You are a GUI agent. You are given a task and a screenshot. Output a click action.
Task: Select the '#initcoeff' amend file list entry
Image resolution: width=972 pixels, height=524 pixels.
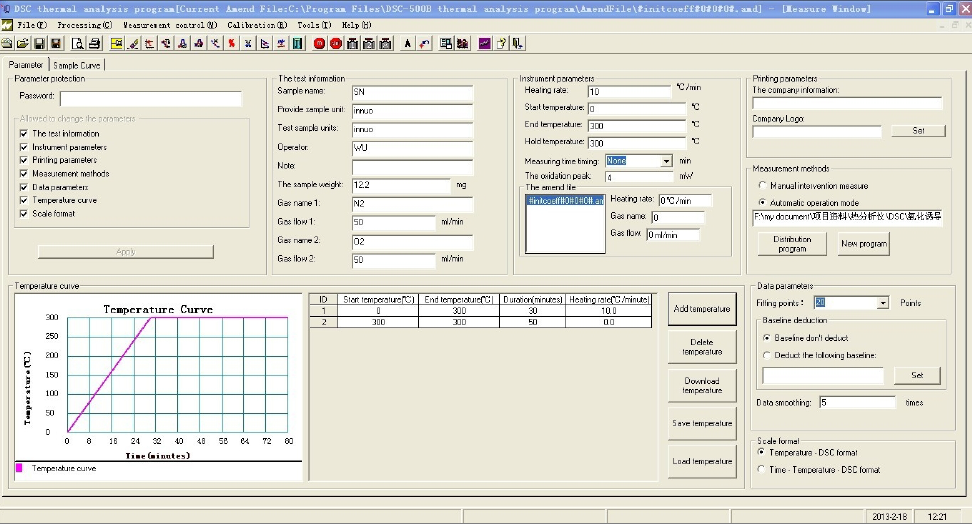(x=565, y=201)
